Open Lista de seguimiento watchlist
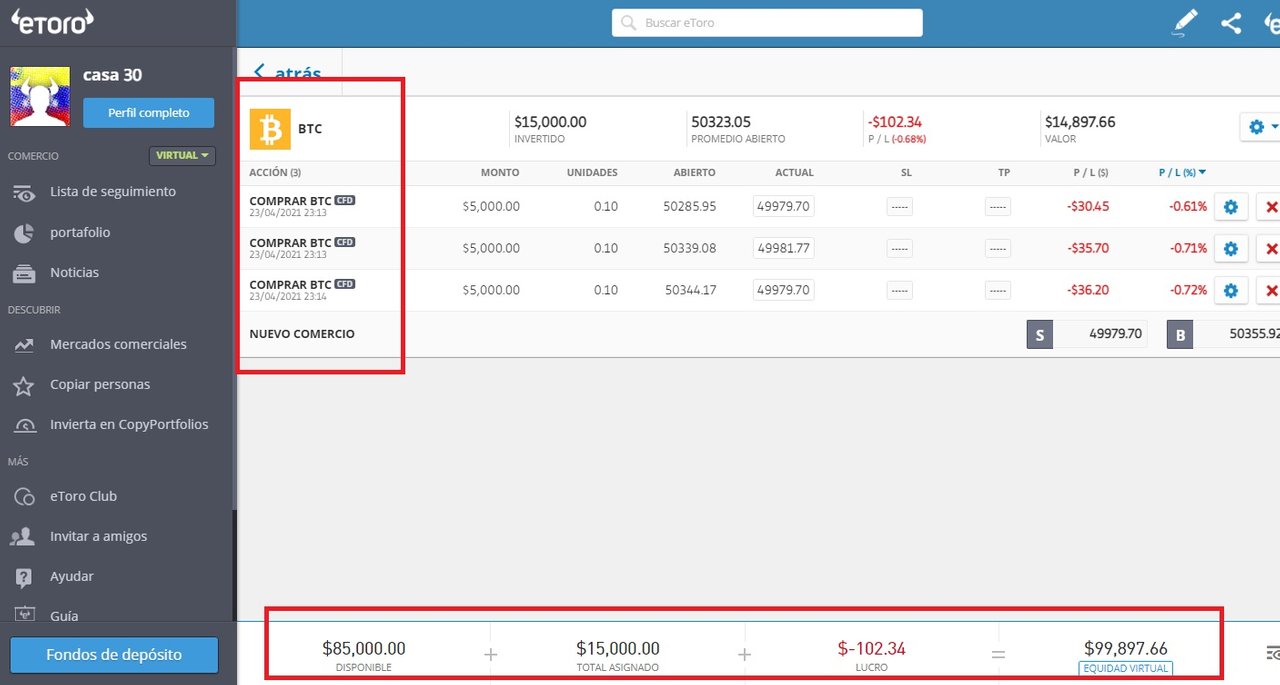The image size is (1280, 685). (113, 191)
